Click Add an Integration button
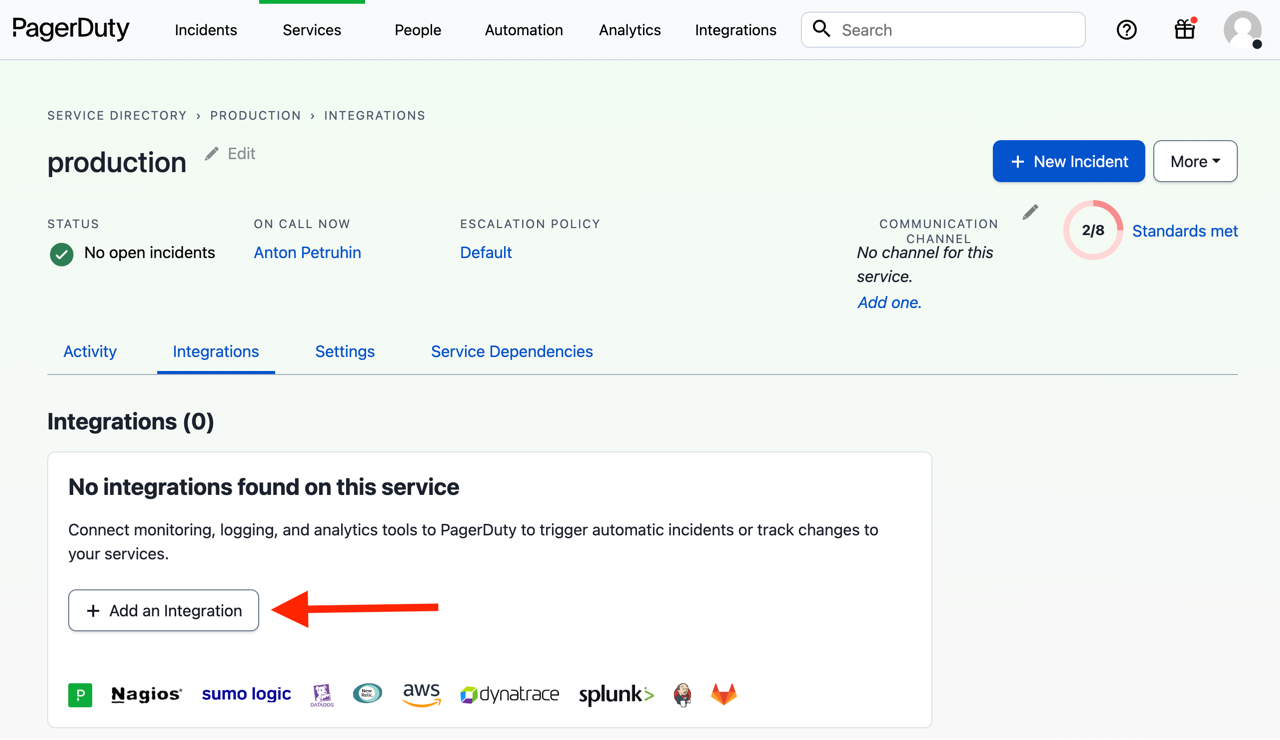The height and width of the screenshot is (740, 1280). tap(163, 610)
